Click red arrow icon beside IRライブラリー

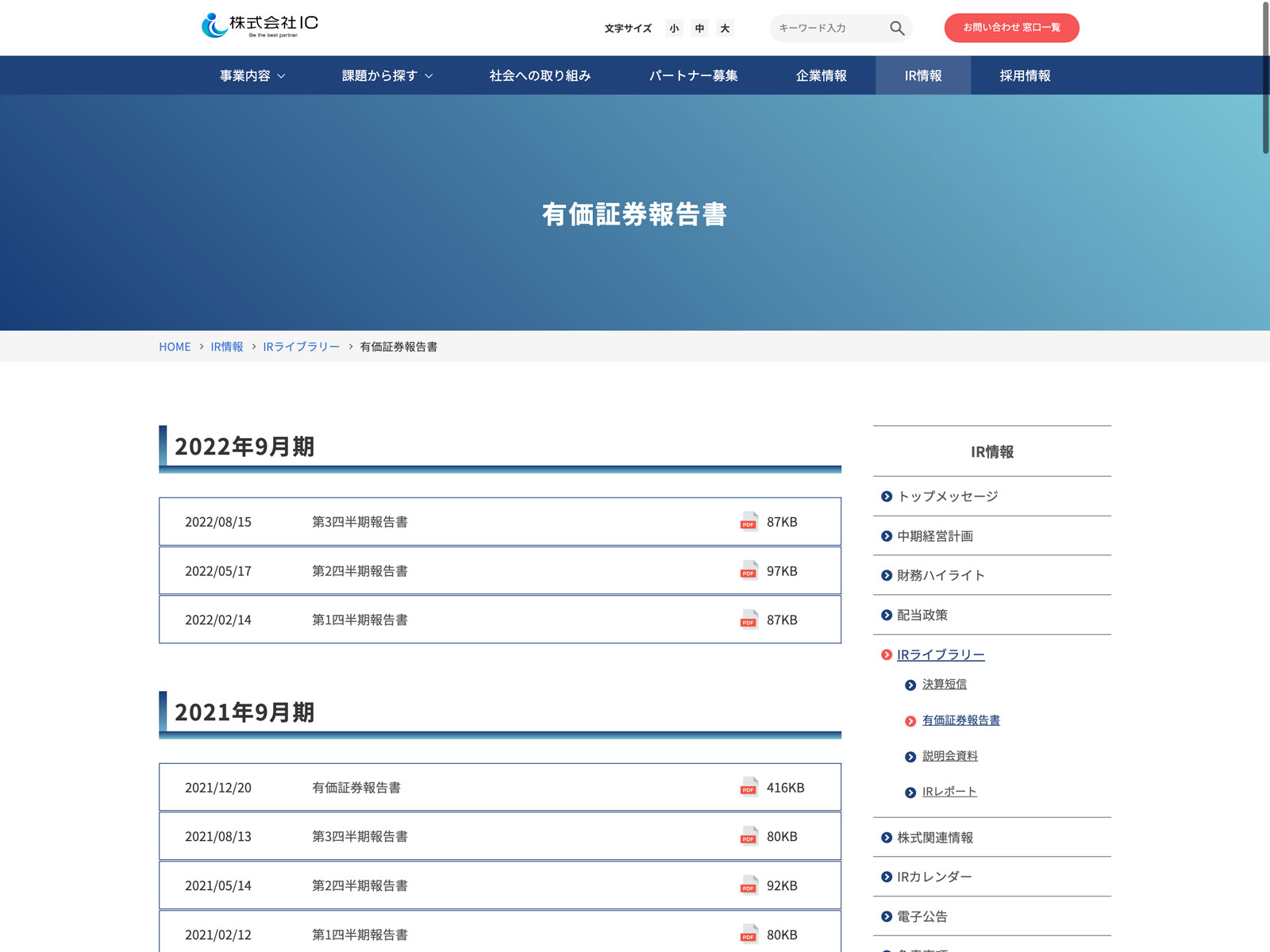[887, 655]
